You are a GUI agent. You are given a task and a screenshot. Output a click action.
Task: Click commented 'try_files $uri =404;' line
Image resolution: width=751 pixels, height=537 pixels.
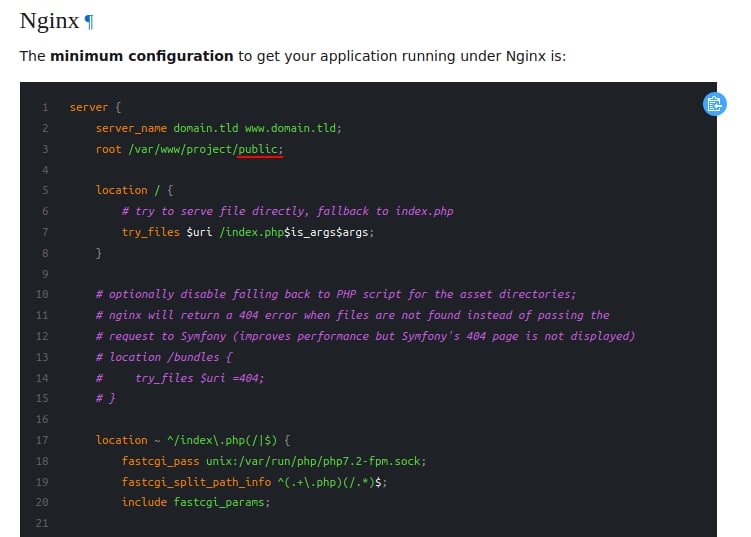tap(200, 378)
